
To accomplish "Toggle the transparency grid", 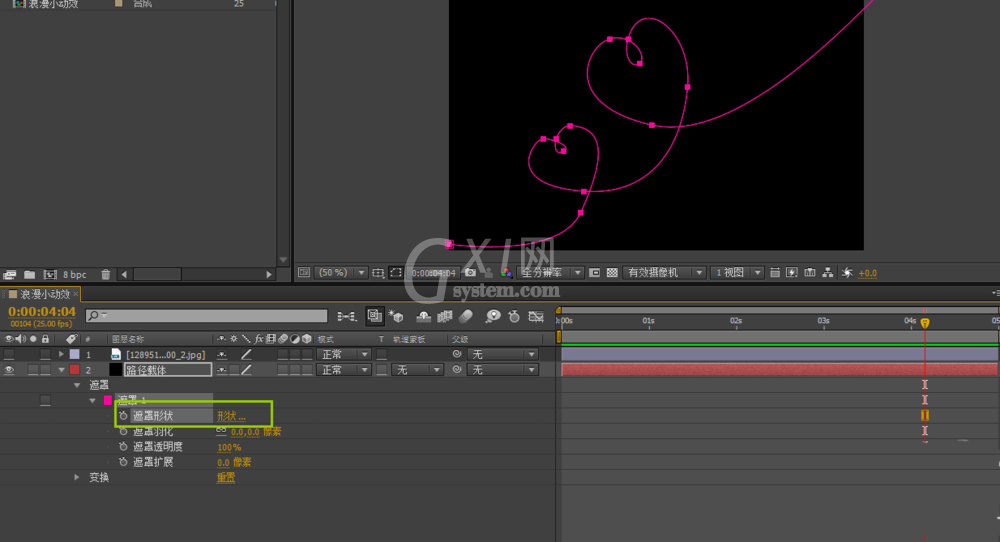I will click(612, 273).
